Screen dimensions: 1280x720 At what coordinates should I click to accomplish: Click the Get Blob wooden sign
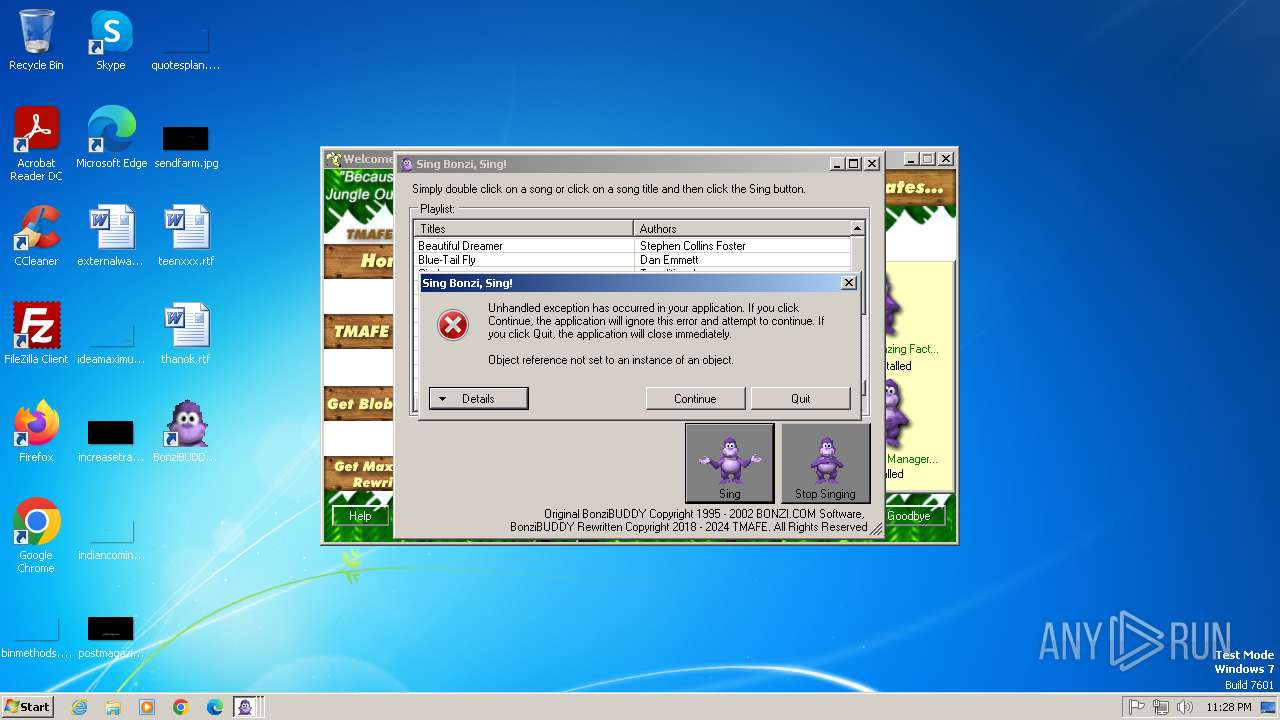point(358,403)
